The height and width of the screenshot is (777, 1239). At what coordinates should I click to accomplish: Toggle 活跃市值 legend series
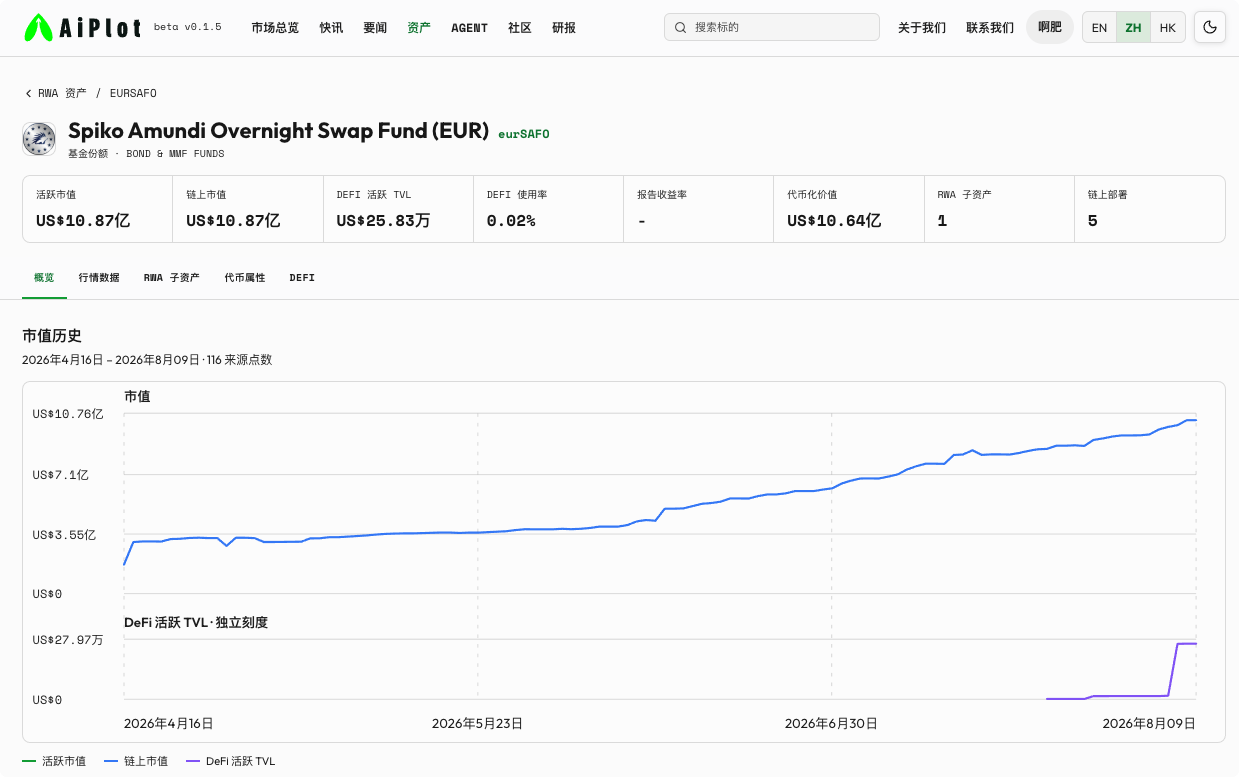coord(54,761)
